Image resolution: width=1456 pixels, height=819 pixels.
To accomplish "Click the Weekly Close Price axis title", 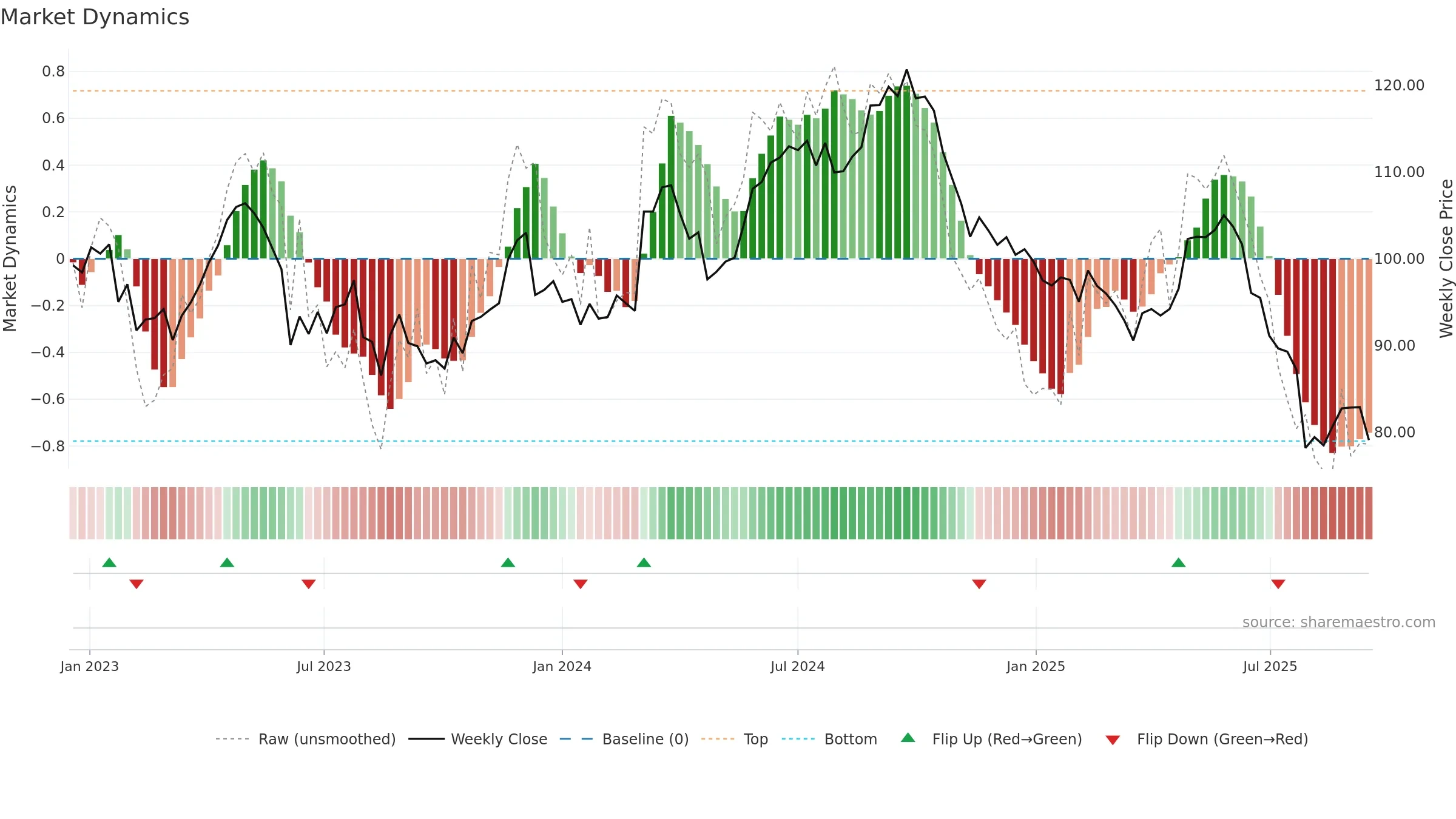I will (1446, 258).
